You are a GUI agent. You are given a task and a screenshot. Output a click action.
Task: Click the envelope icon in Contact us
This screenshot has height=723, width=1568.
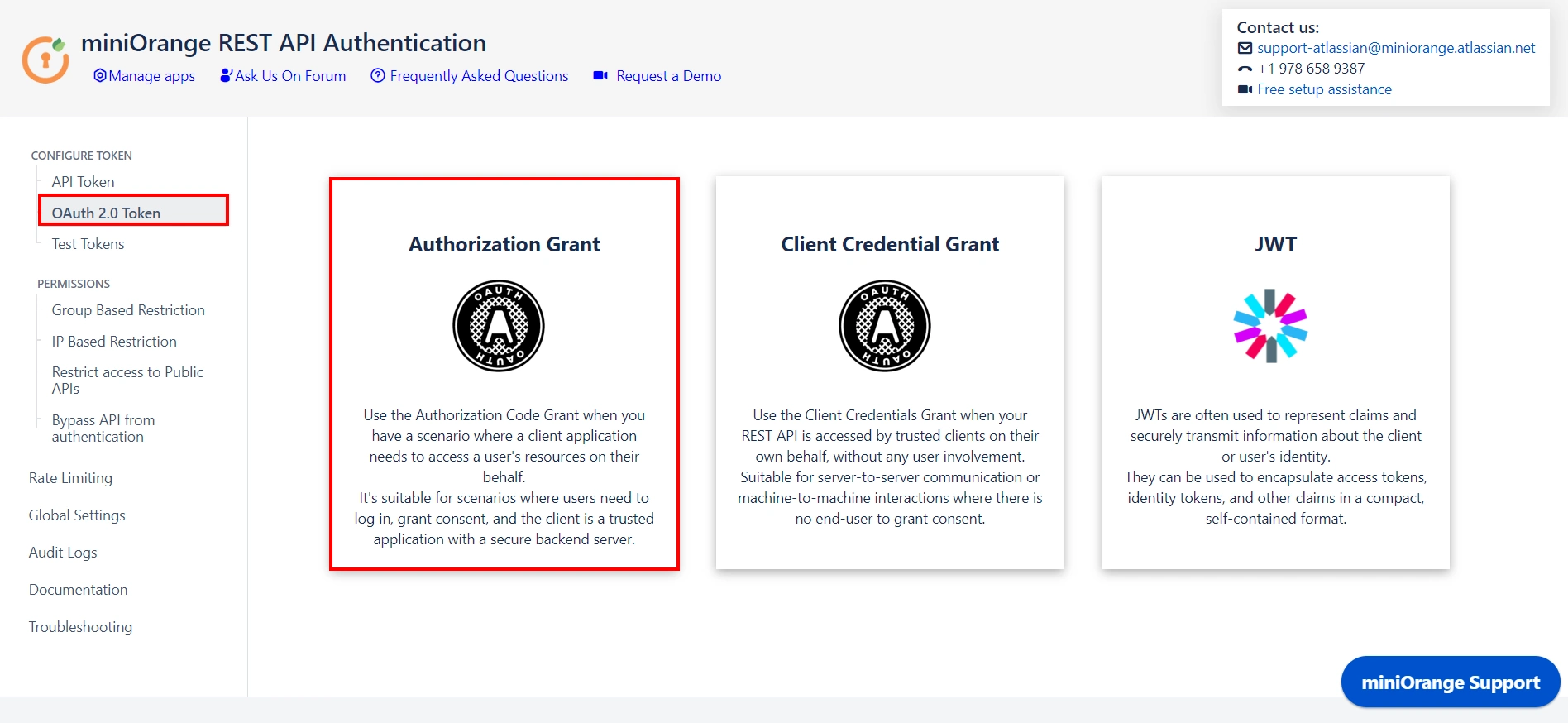tap(1245, 48)
